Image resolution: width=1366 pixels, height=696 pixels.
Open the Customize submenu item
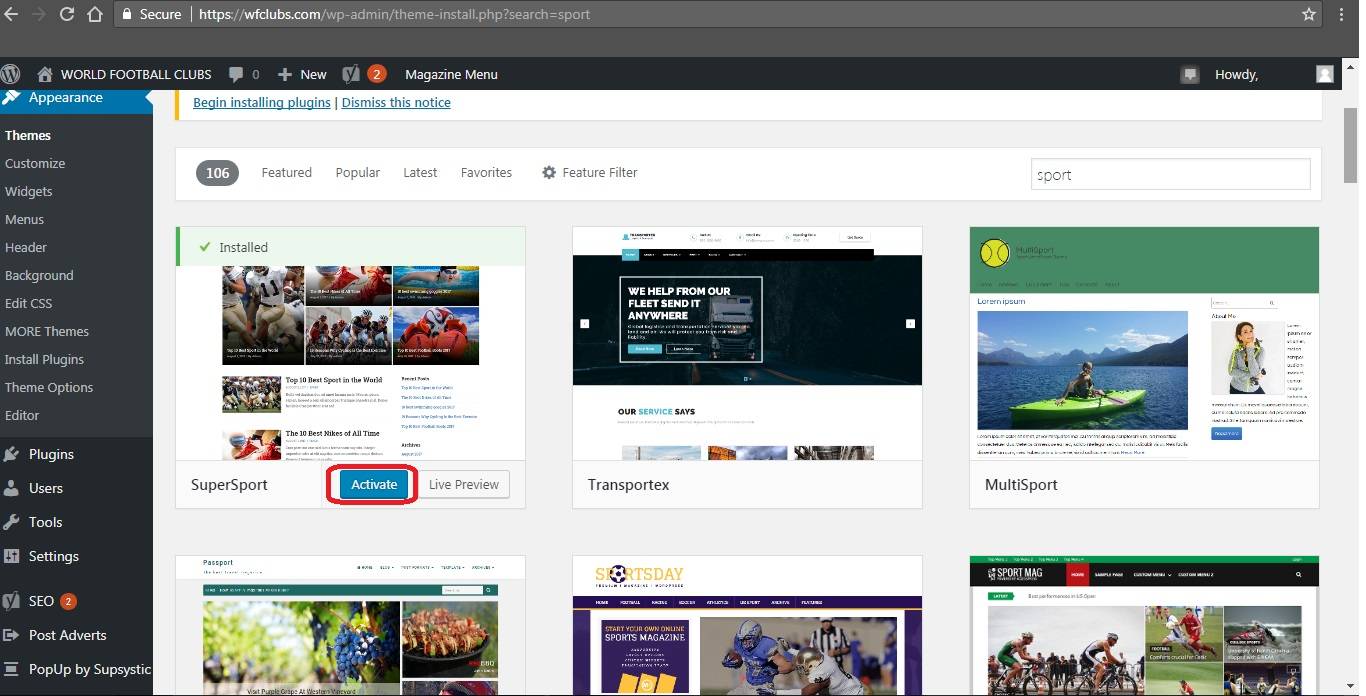35,163
